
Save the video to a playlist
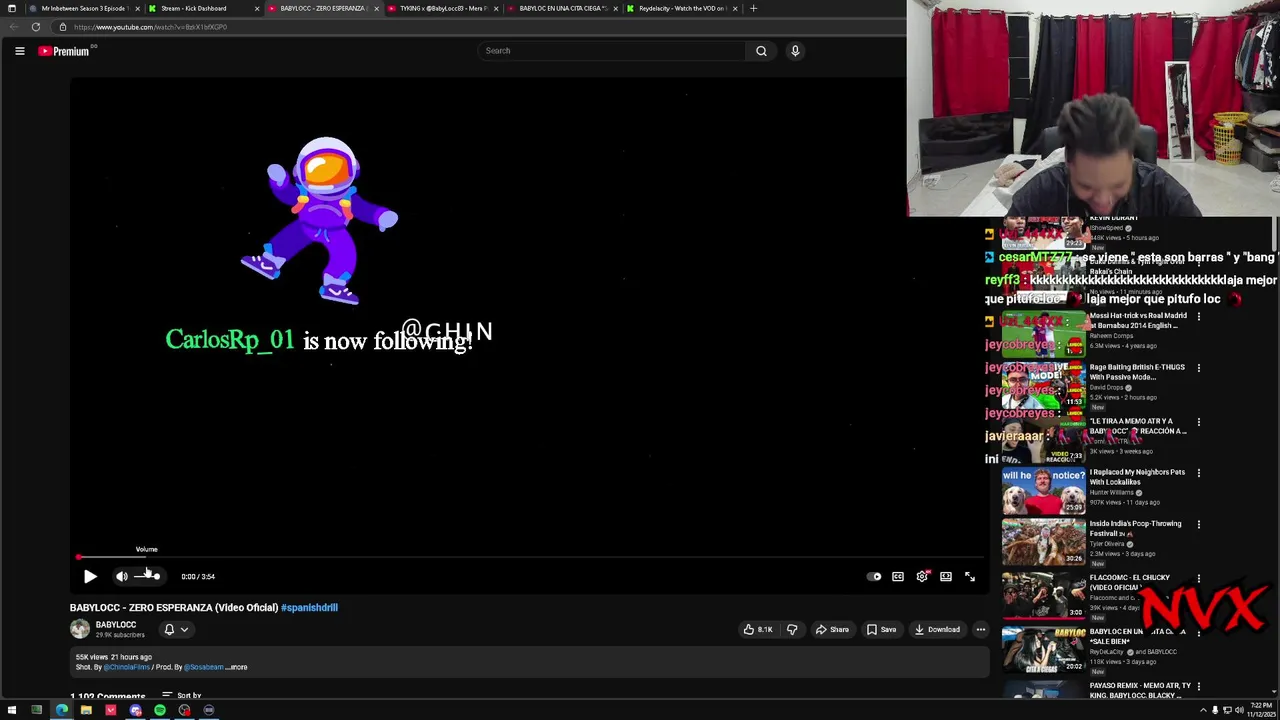pyautogui.click(x=881, y=629)
